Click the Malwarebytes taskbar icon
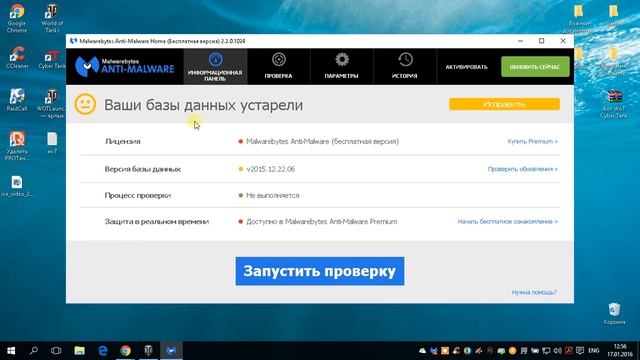This screenshot has width=640, height=360. coord(171,351)
